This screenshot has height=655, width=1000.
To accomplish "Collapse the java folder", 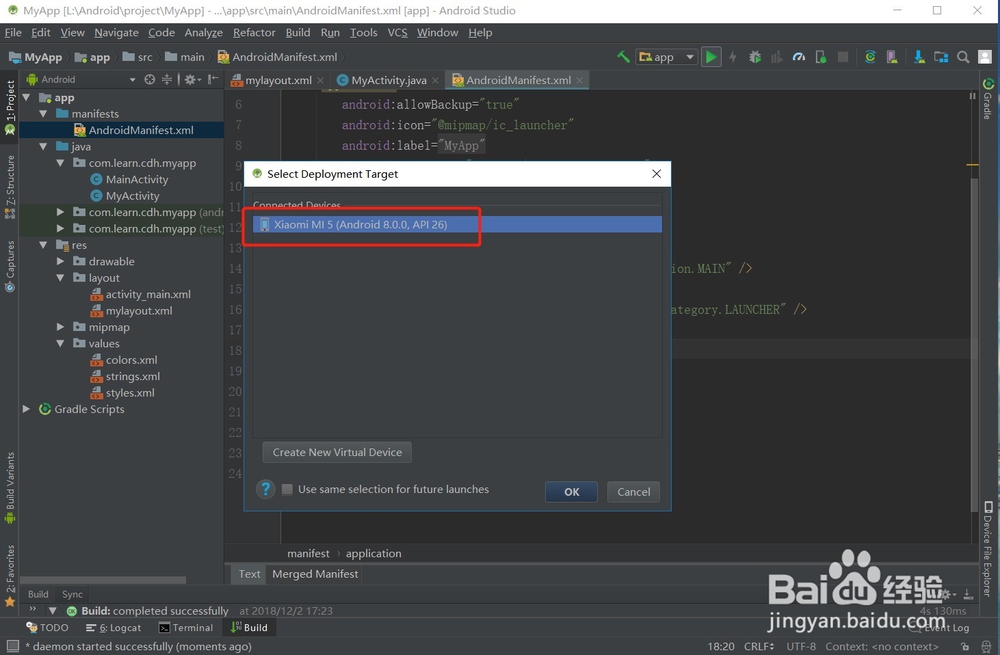I will tap(43, 146).
